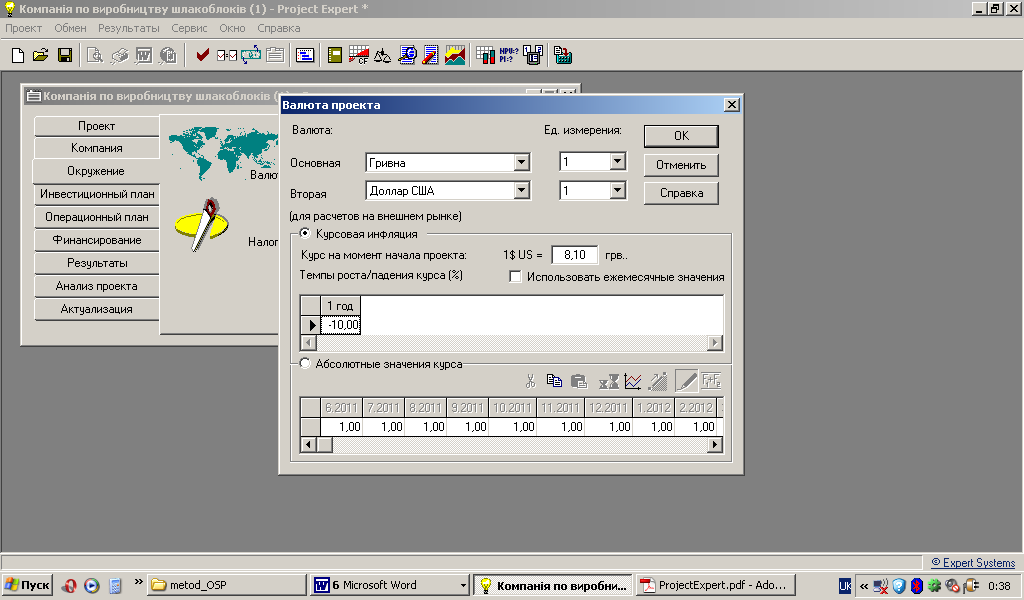Image resolution: width=1024 pixels, height=600 pixels.
Task: Click the -10,00 cell under '1 год'
Action: point(341,324)
